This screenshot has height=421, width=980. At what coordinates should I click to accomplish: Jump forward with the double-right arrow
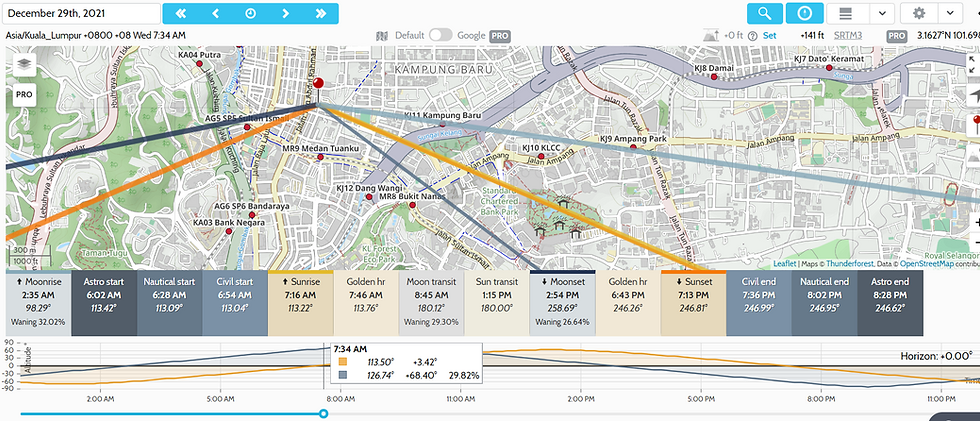pyautogui.click(x=321, y=13)
